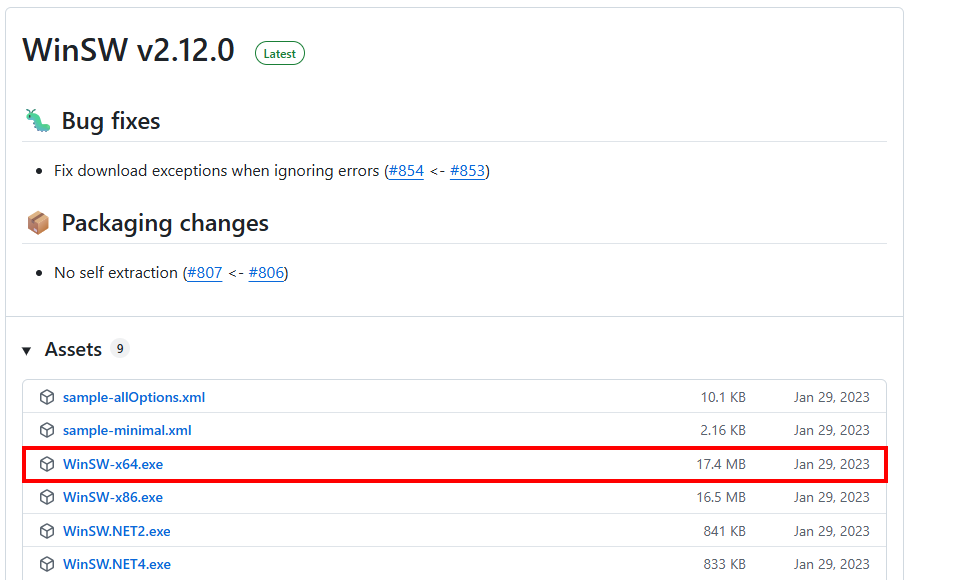Screen dimensions: 970x580
Task: Open issue #806 link
Action: click(266, 273)
